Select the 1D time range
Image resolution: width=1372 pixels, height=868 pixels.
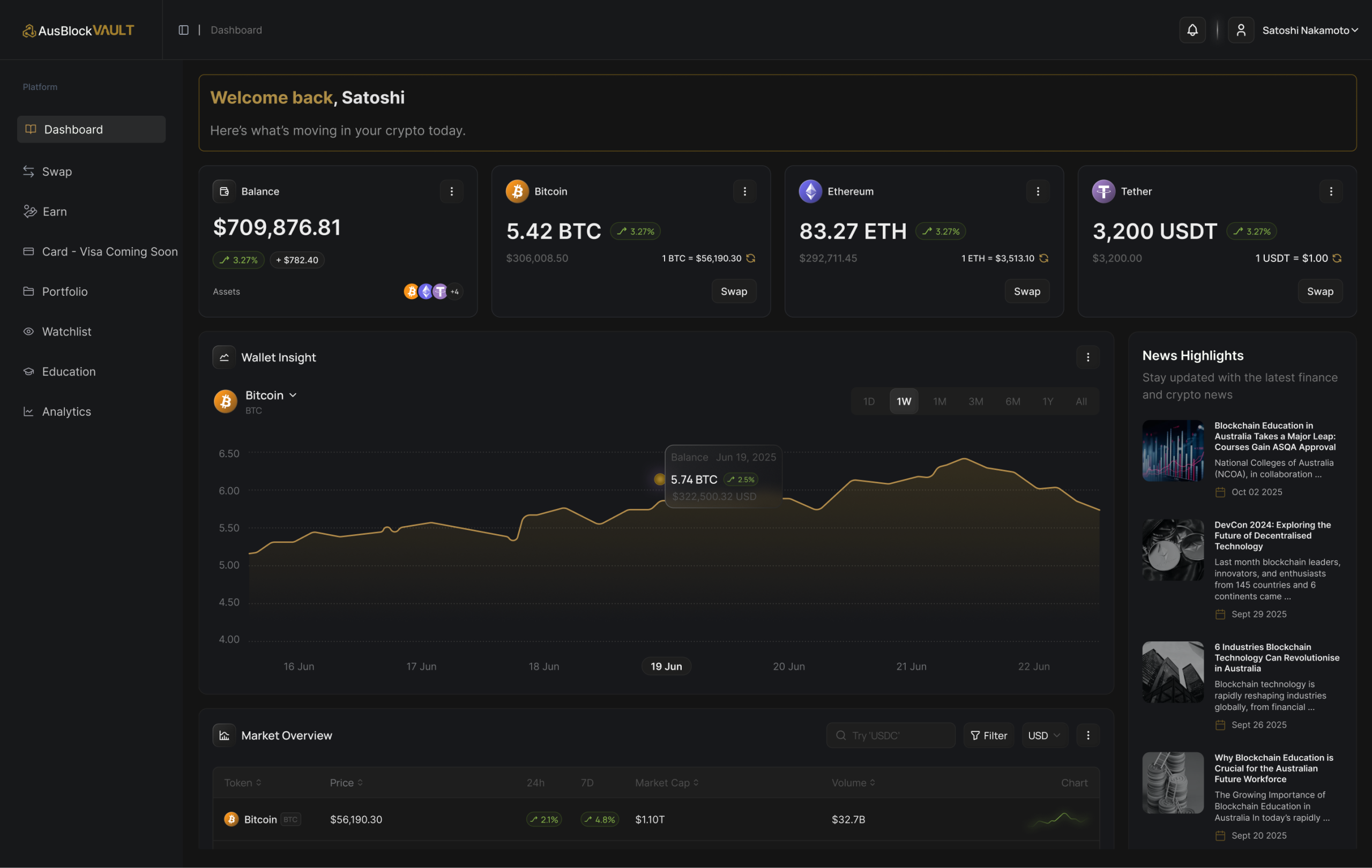(868, 401)
